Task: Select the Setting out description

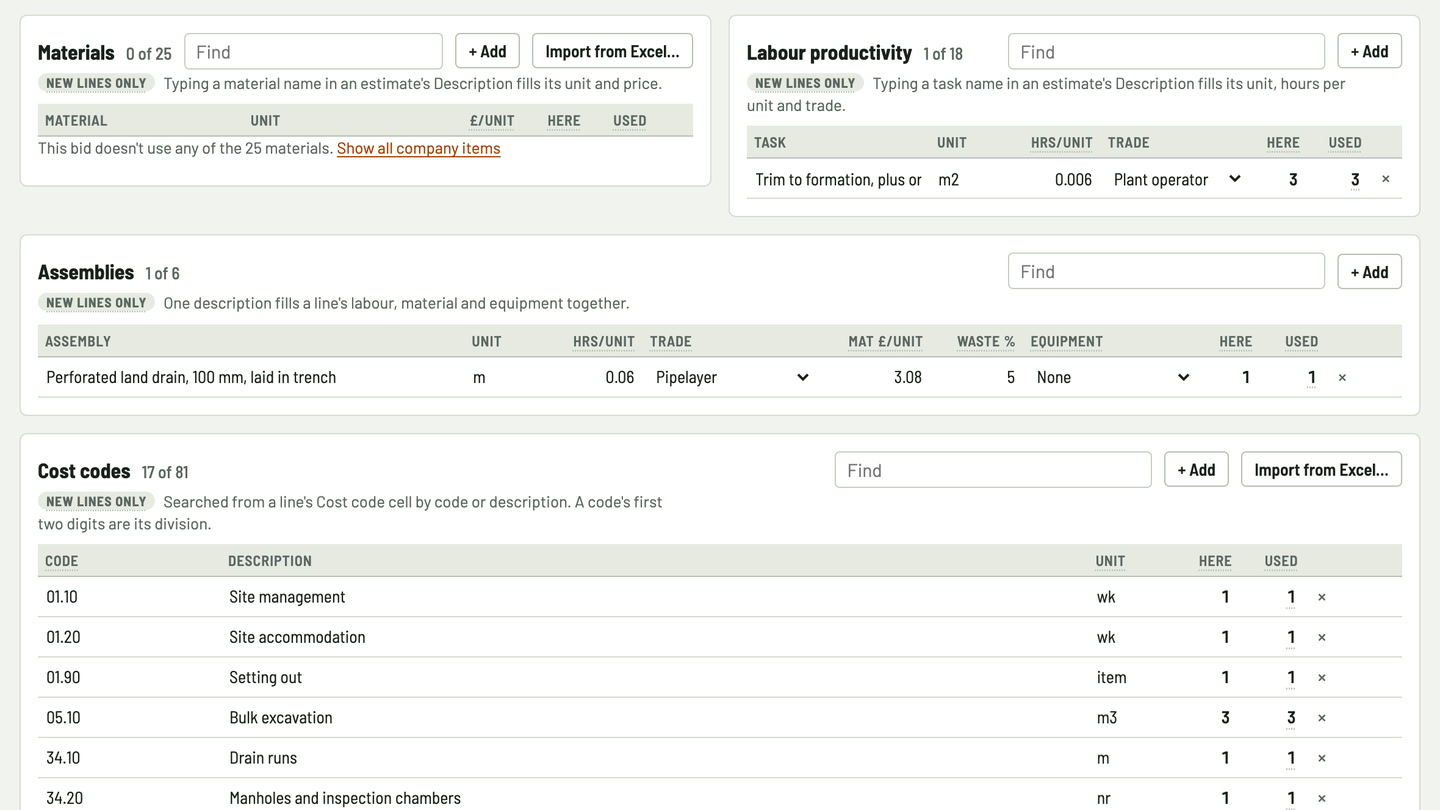Action: coord(265,677)
